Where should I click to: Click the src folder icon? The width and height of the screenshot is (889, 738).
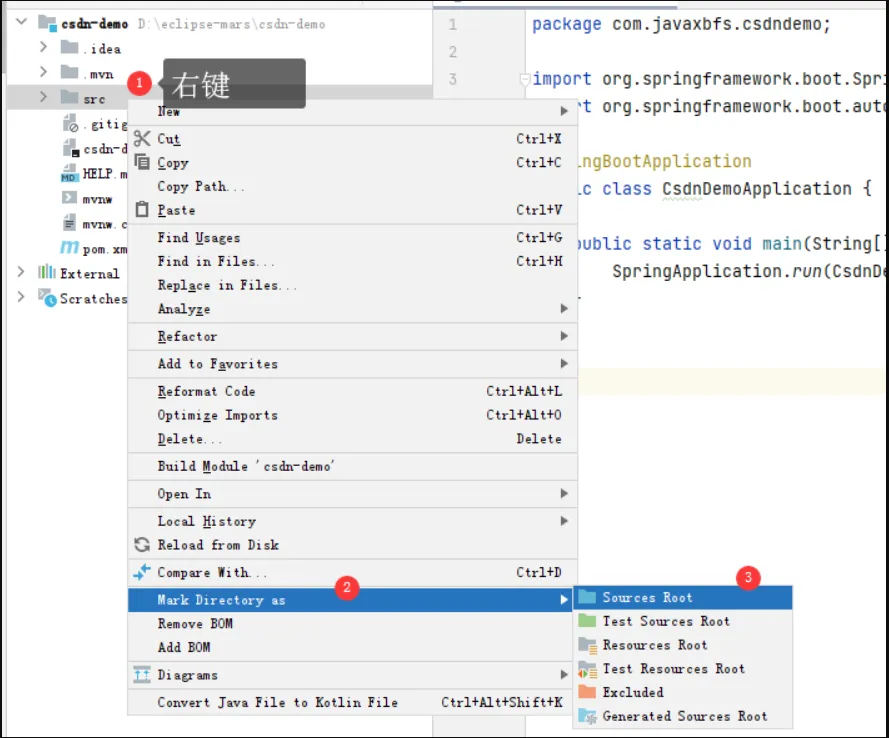pos(69,97)
